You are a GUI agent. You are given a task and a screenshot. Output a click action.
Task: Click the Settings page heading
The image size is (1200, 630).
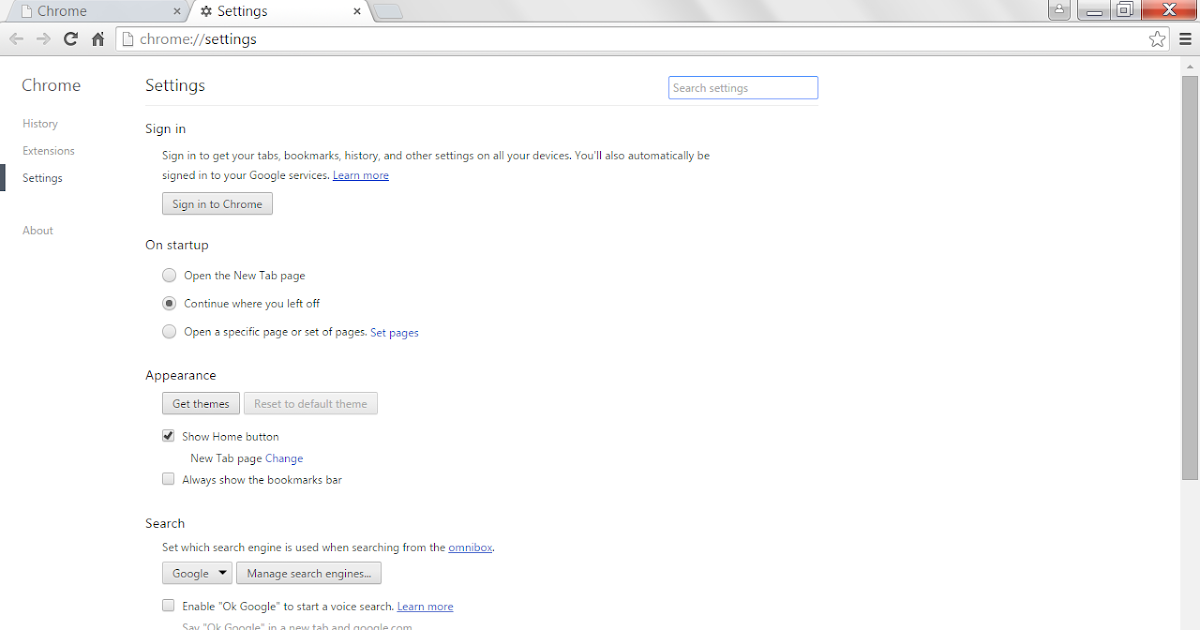[x=175, y=85]
